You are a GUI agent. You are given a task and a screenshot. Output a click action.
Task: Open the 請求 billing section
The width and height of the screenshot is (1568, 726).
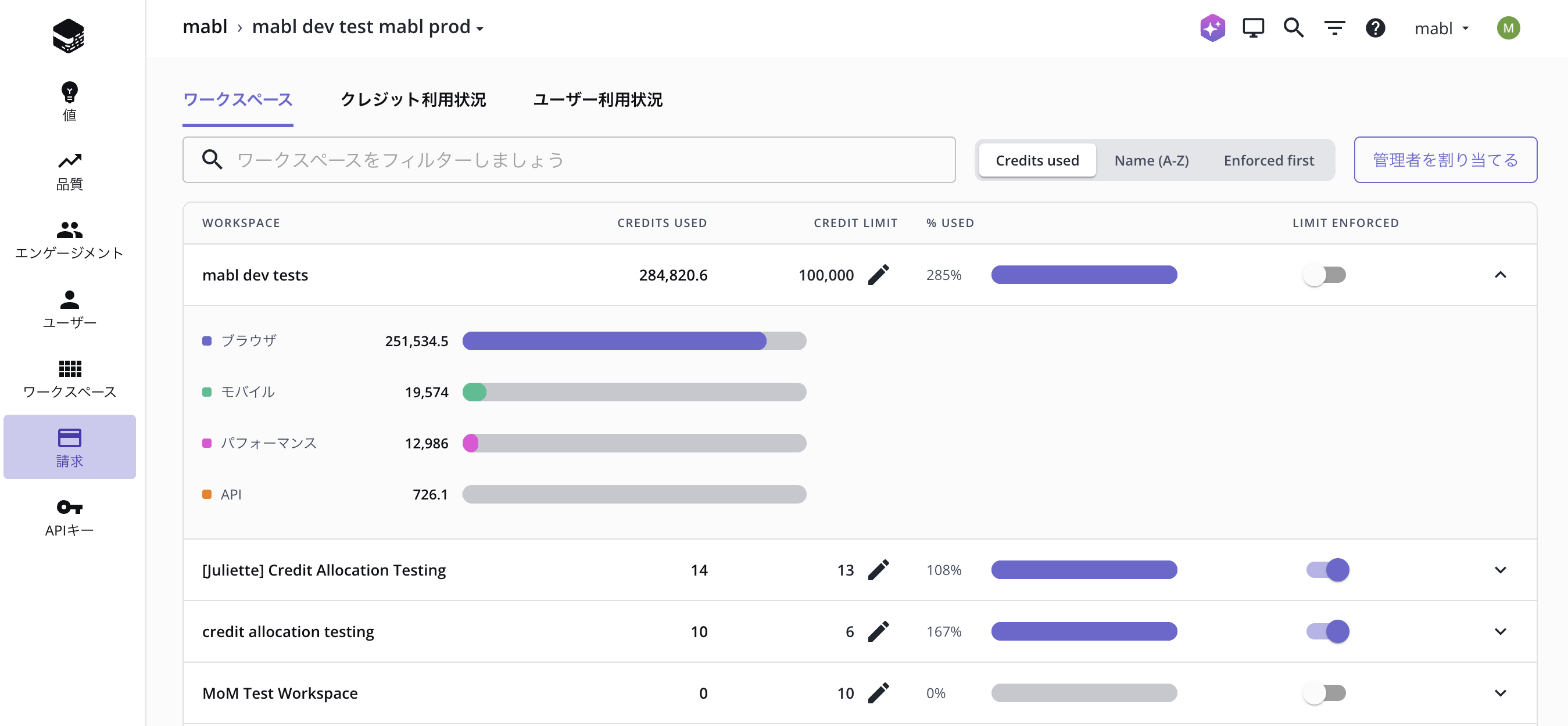(x=69, y=447)
